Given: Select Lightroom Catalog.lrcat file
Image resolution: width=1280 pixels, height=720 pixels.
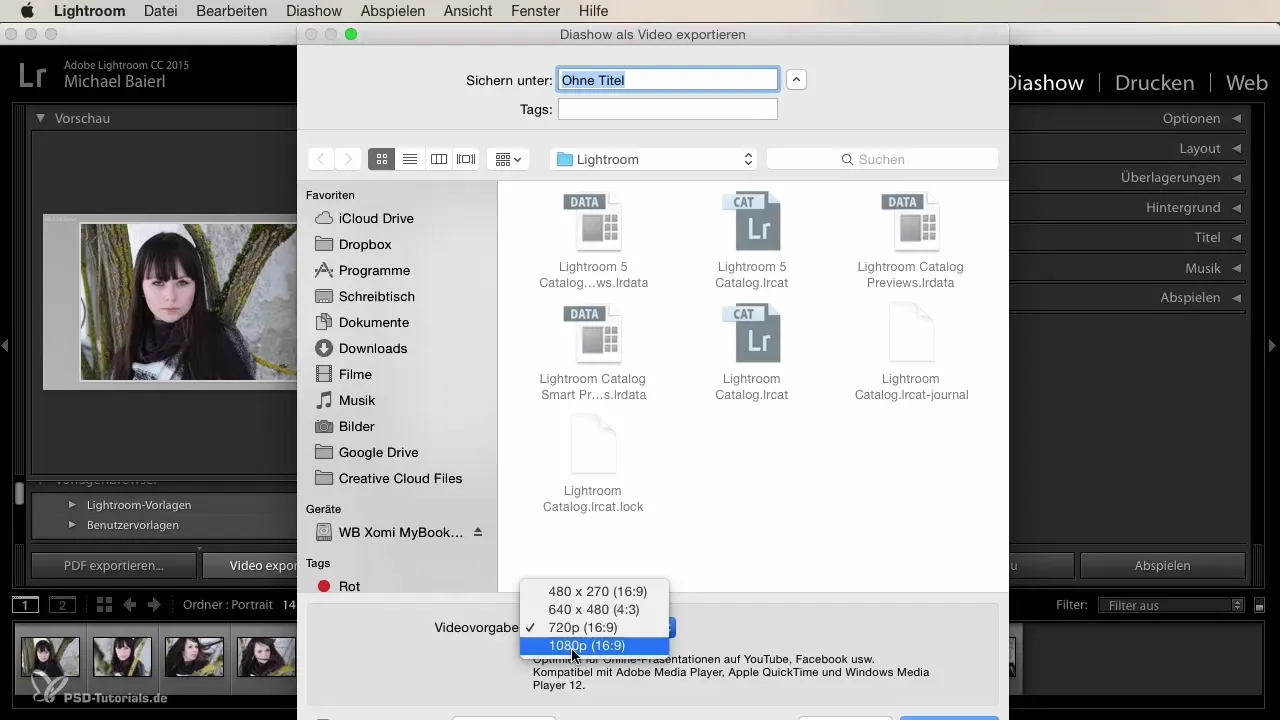Looking at the screenshot, I should point(751,352).
